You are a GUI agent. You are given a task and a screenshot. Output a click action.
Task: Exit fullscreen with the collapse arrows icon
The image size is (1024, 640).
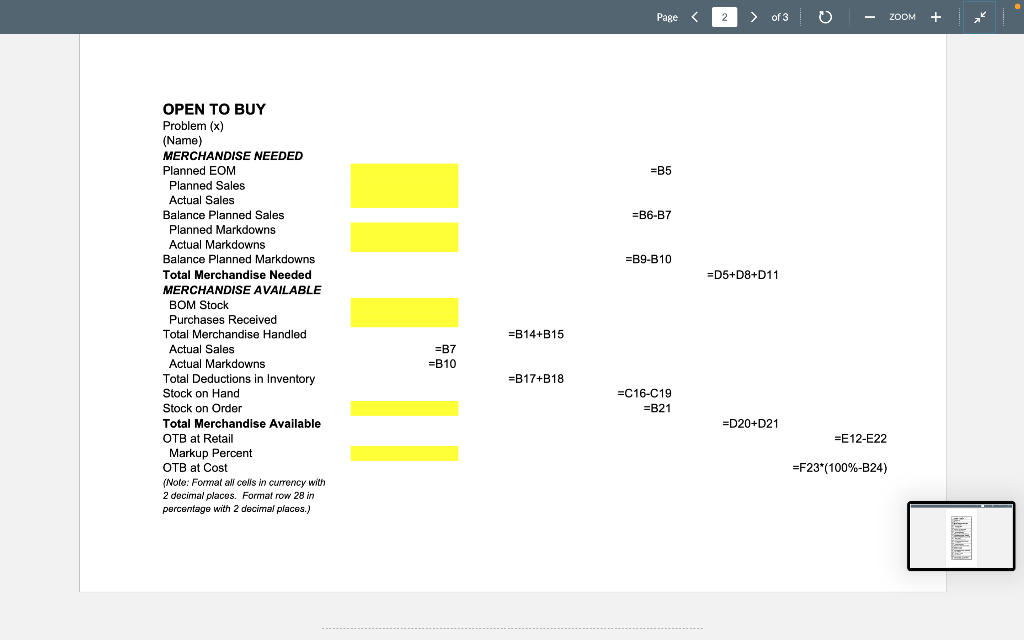click(x=980, y=17)
